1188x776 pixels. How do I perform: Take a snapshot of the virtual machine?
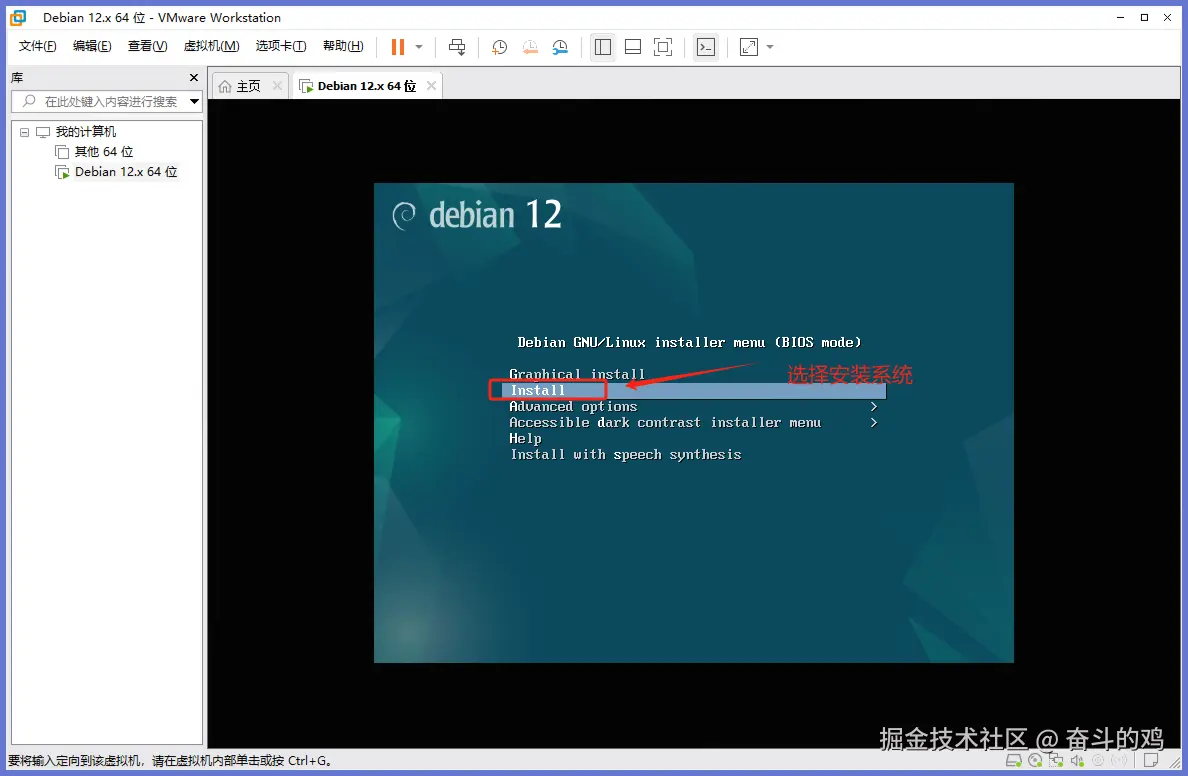tap(499, 47)
